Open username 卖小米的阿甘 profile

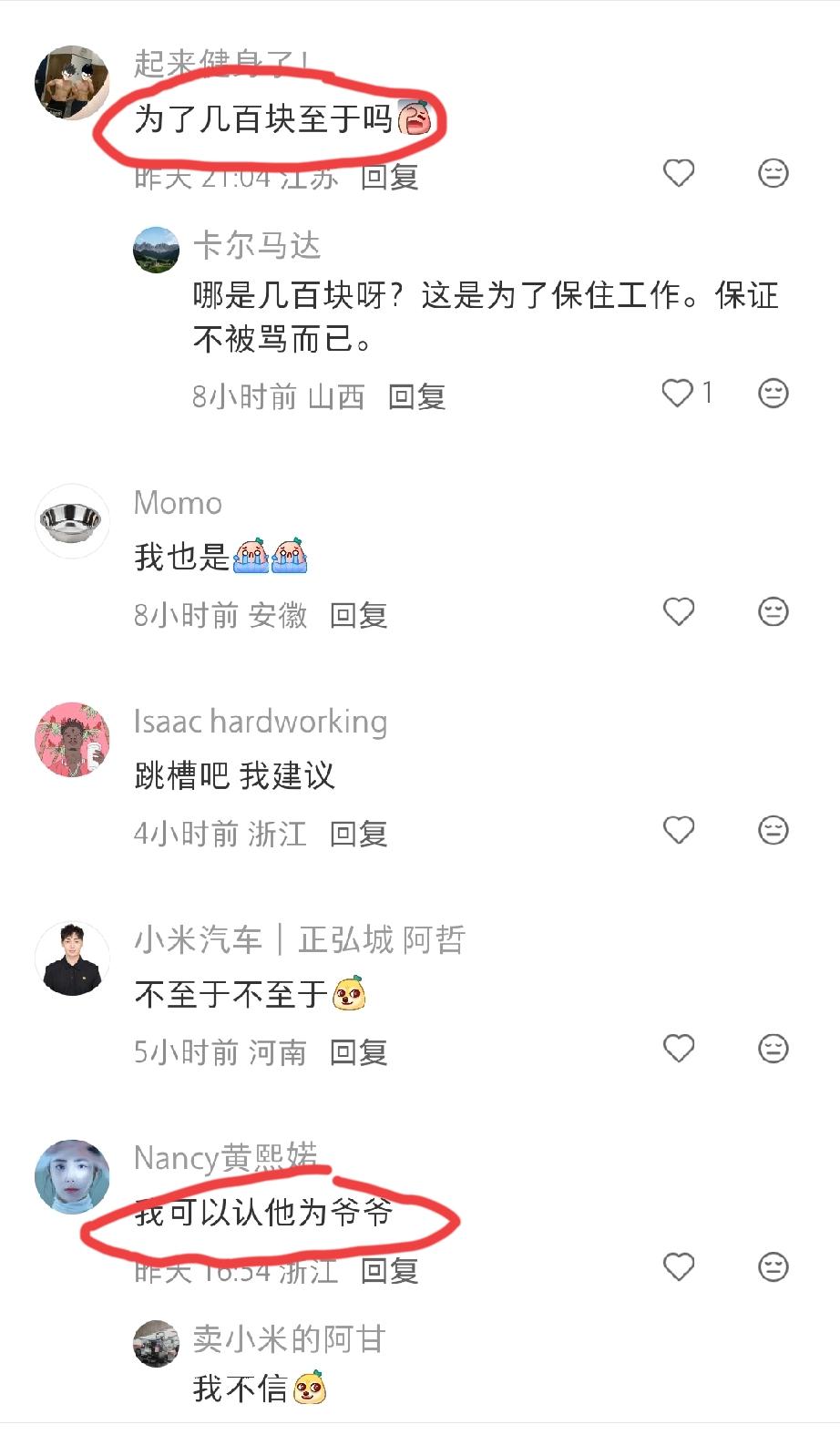(290, 1339)
